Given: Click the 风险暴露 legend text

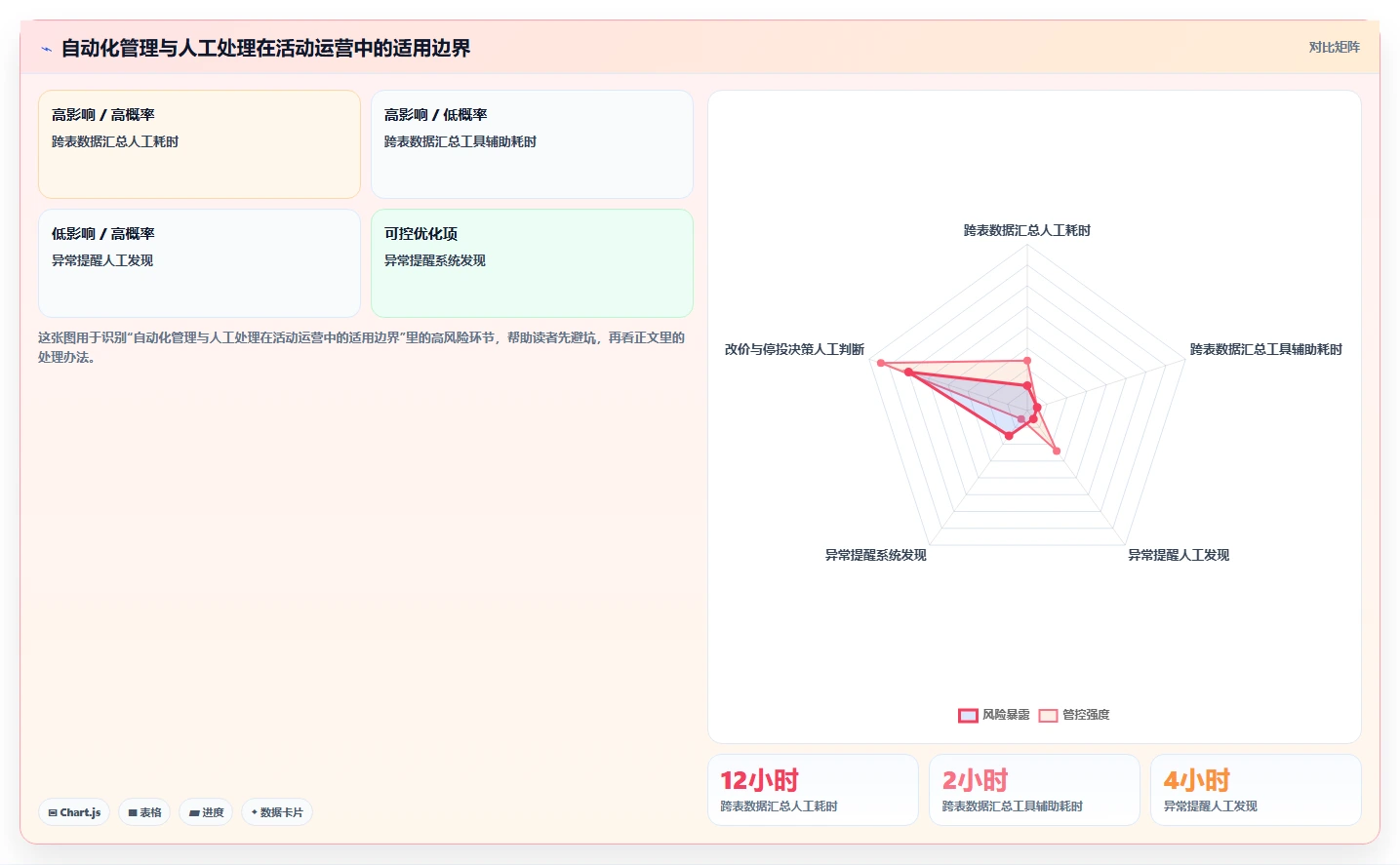Looking at the screenshot, I should point(1006,715).
